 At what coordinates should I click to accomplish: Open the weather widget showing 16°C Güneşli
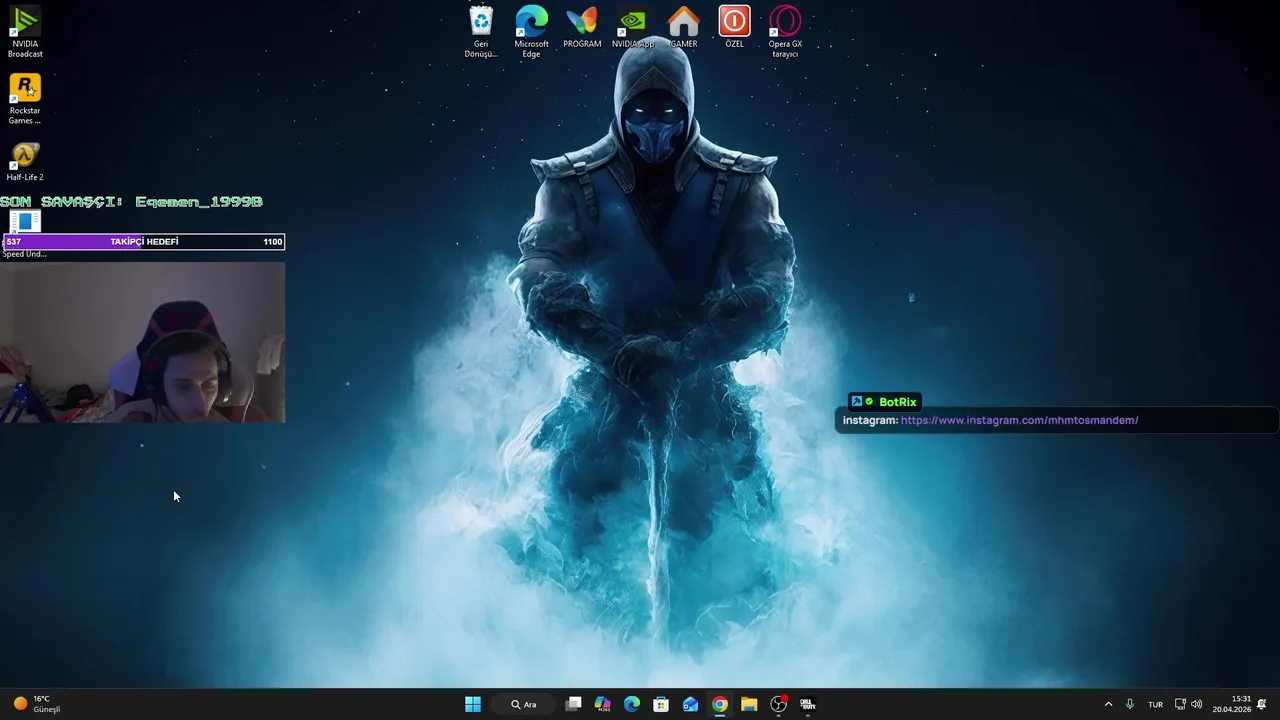pos(37,704)
